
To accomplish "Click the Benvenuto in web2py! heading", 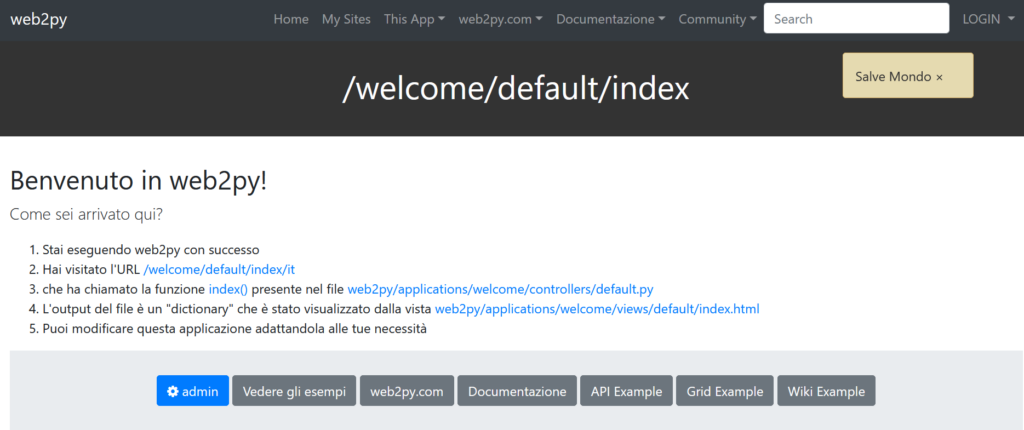I will [138, 181].
